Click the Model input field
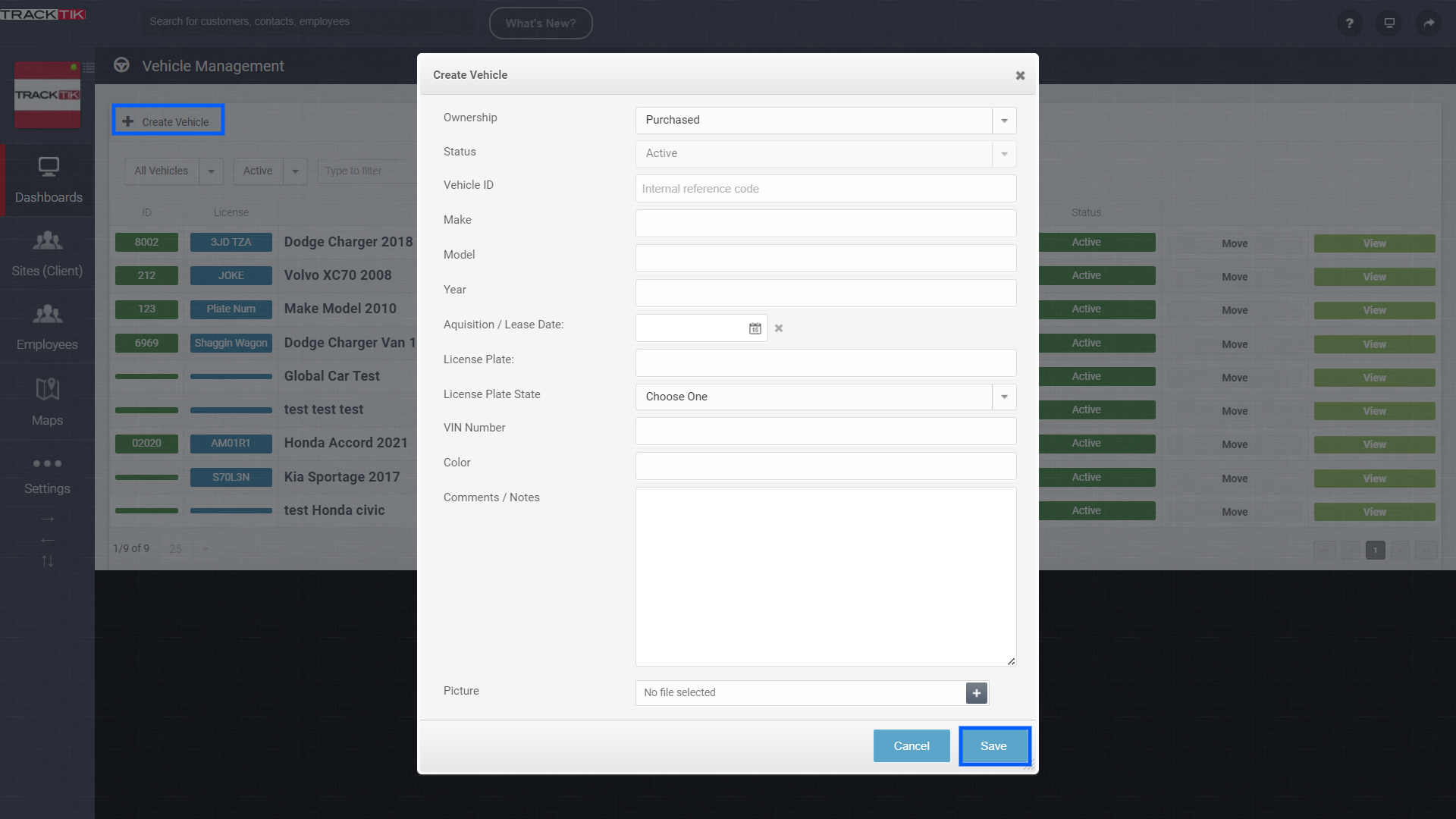Image resolution: width=1456 pixels, height=819 pixels. coord(826,259)
